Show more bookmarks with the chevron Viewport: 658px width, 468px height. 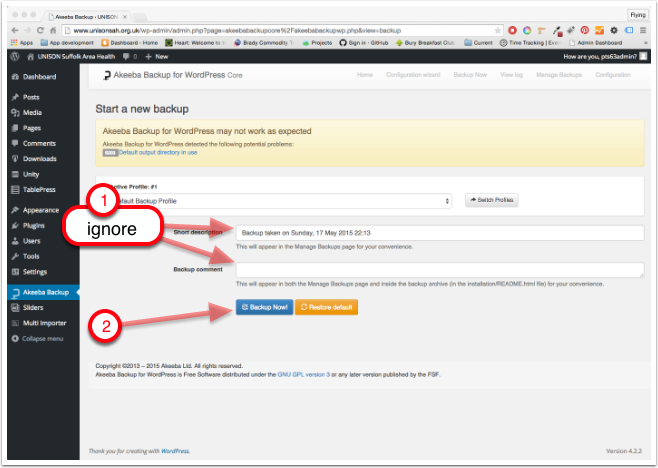pos(646,43)
